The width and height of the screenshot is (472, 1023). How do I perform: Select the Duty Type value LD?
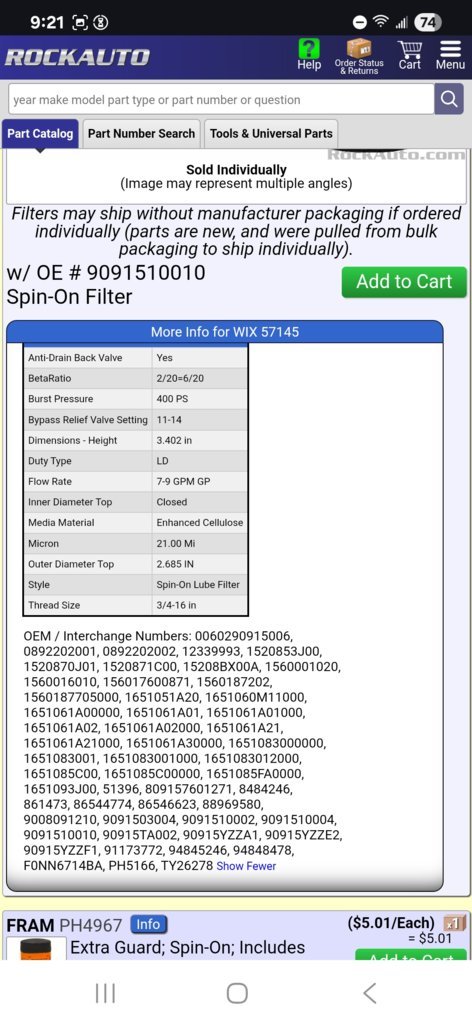tap(163, 461)
